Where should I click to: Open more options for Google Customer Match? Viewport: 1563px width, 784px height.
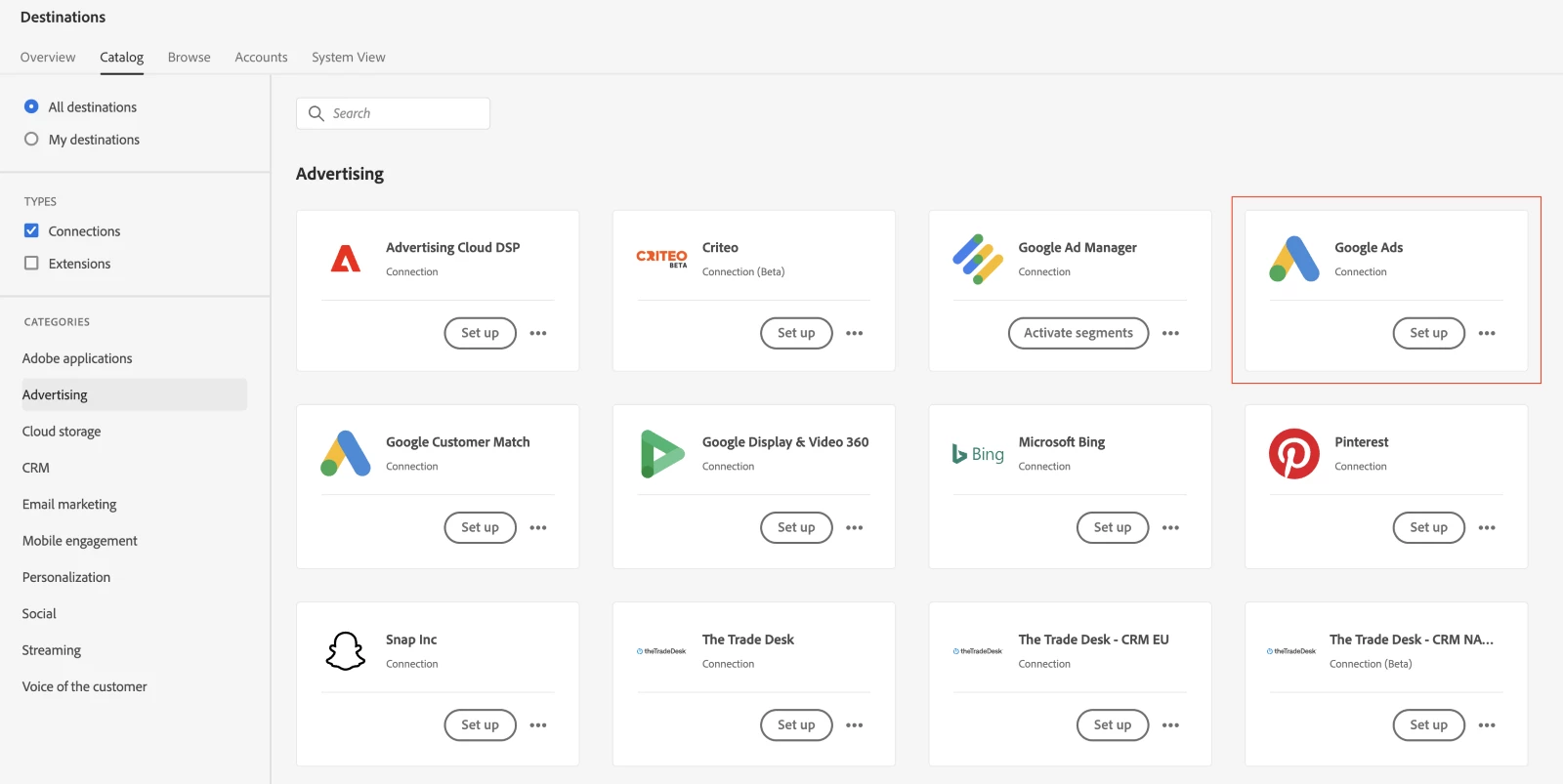pyautogui.click(x=538, y=527)
